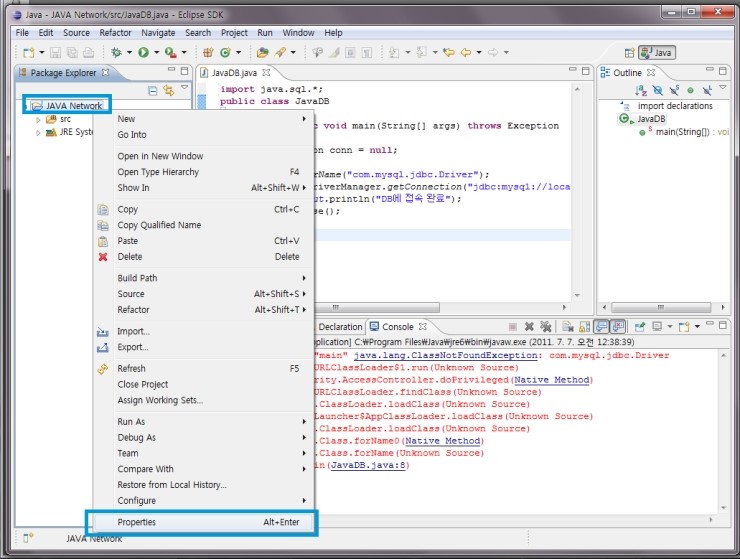
Task: Switch to the Declaration tab
Action: click(x=340, y=327)
